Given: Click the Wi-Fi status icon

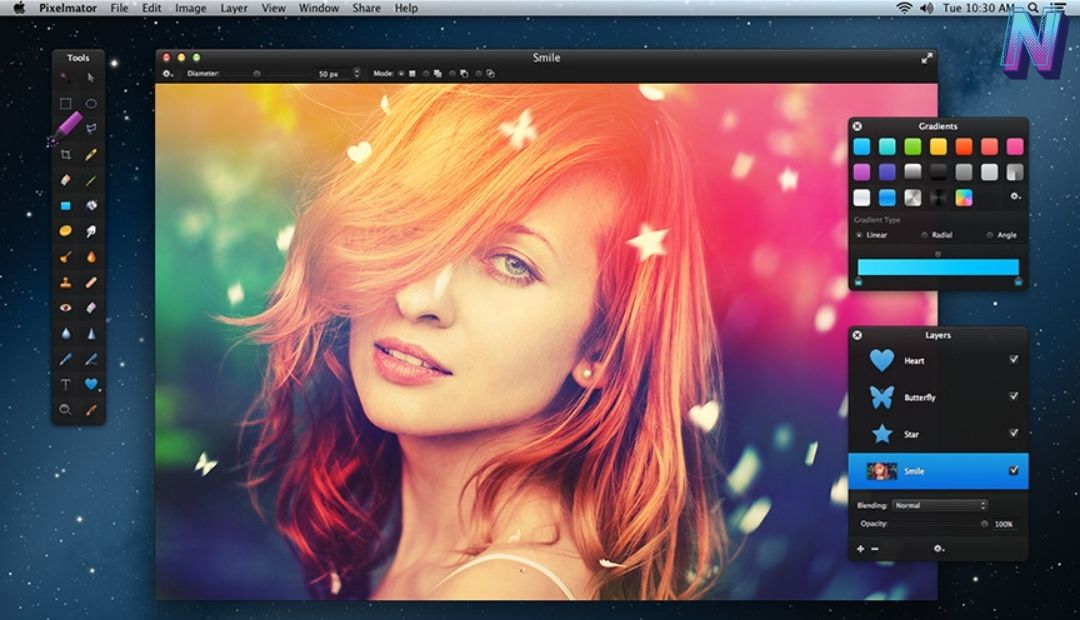Looking at the screenshot, I should (904, 8).
